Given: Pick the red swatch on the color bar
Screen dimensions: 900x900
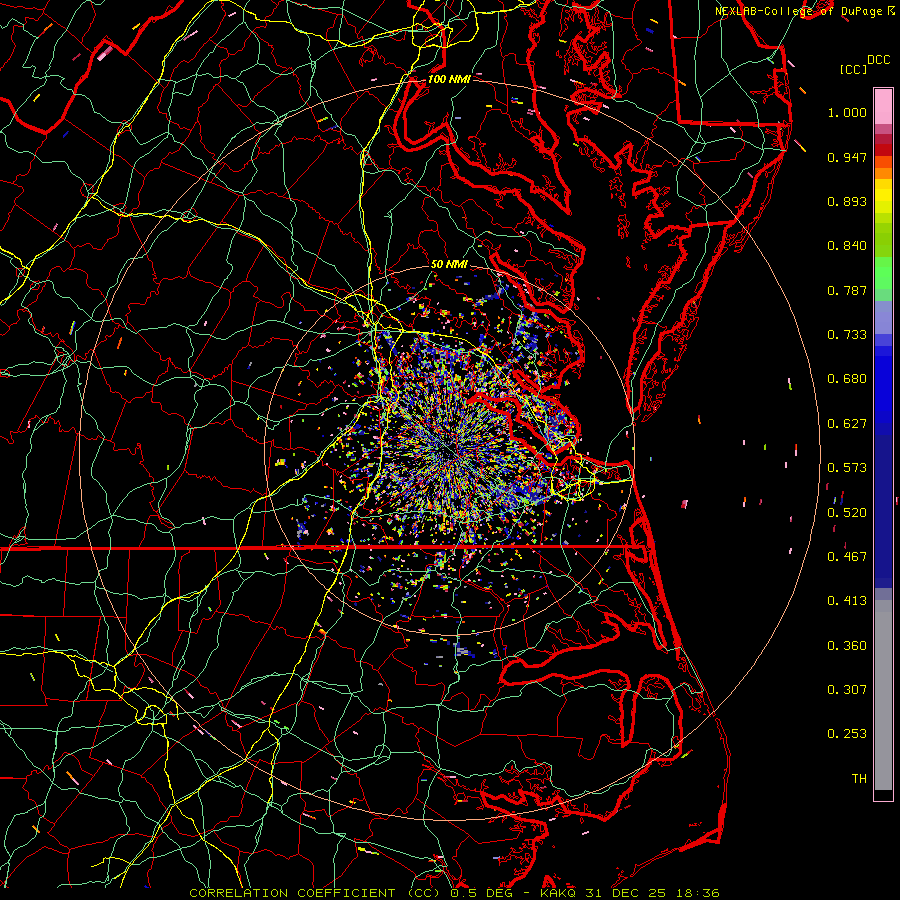Looking at the screenshot, I should 883,150.
